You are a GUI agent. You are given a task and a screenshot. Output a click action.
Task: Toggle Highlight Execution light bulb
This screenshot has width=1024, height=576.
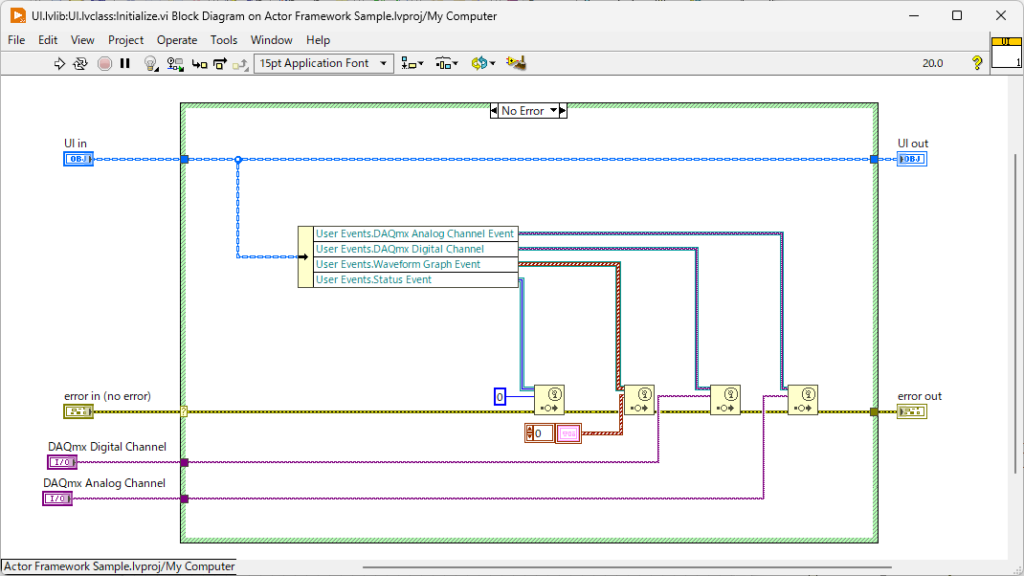(151, 63)
